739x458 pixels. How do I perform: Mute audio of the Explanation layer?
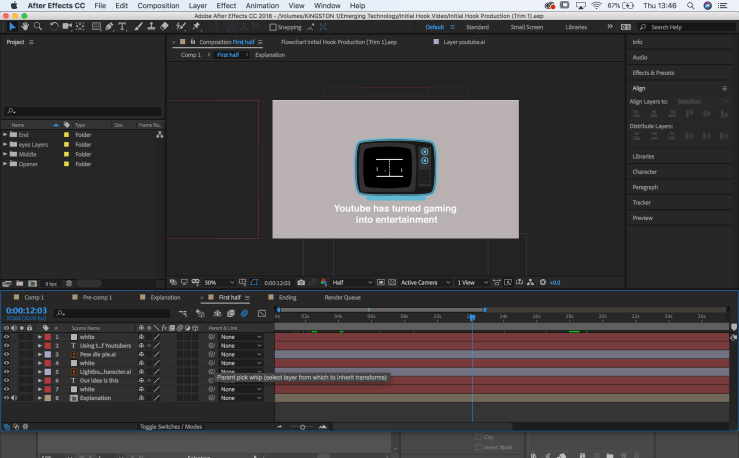point(14,398)
